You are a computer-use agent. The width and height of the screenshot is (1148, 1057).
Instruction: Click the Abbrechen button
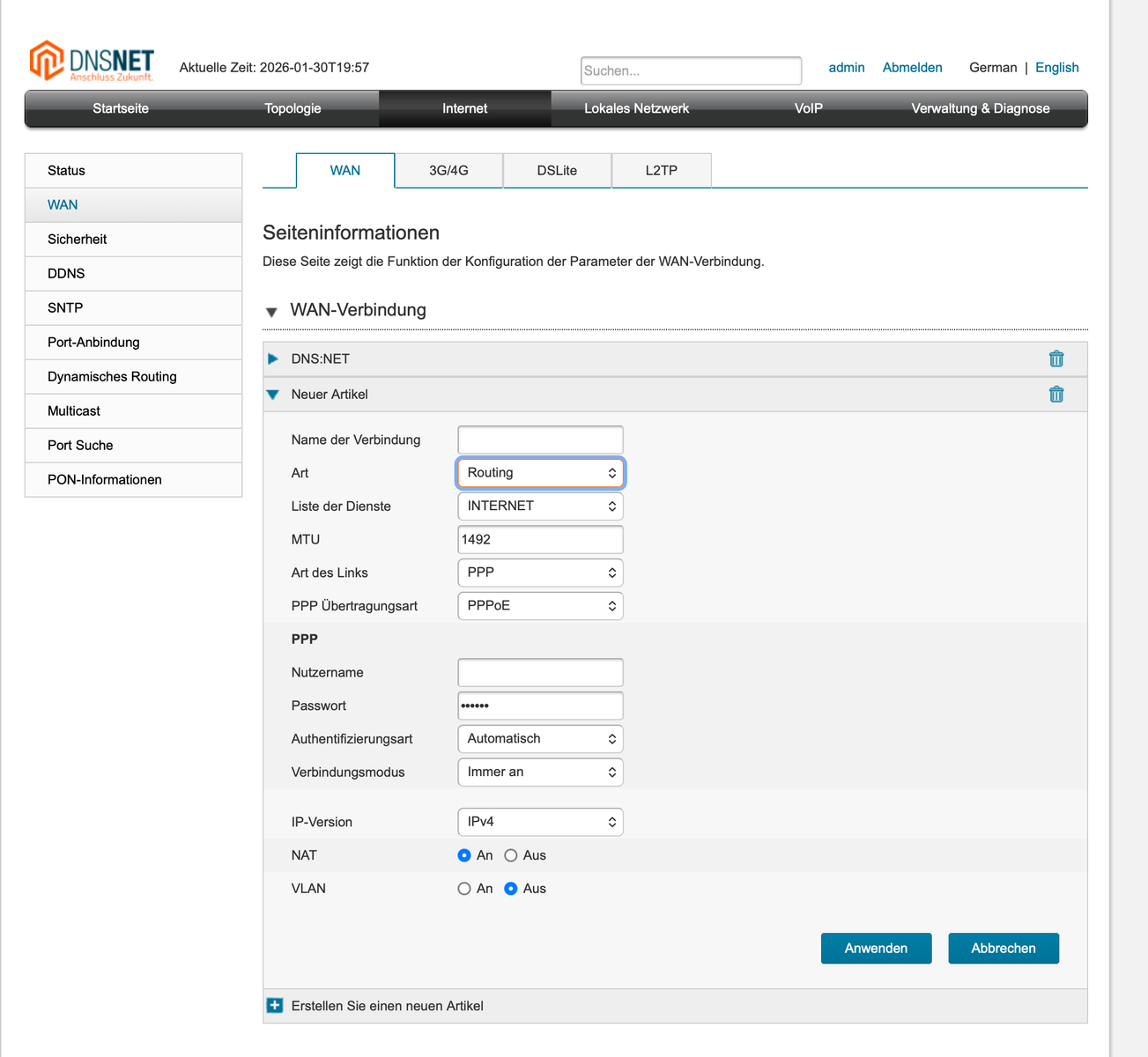point(1004,949)
